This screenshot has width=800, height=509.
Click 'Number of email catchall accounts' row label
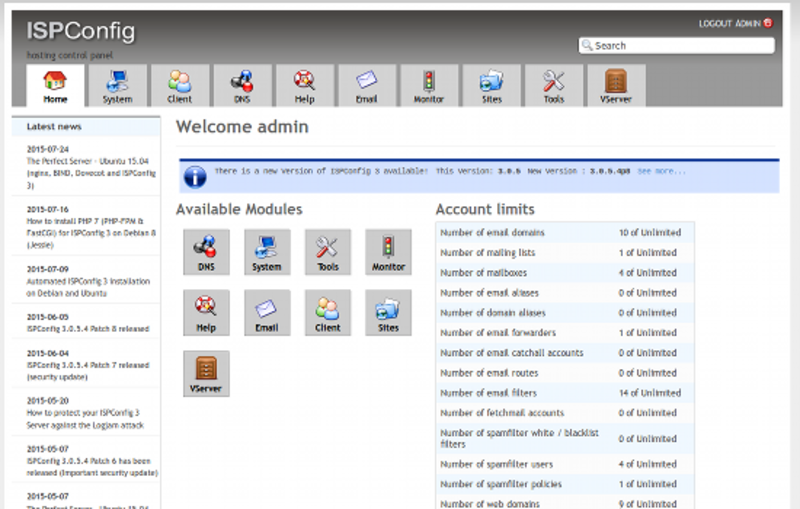click(x=512, y=353)
